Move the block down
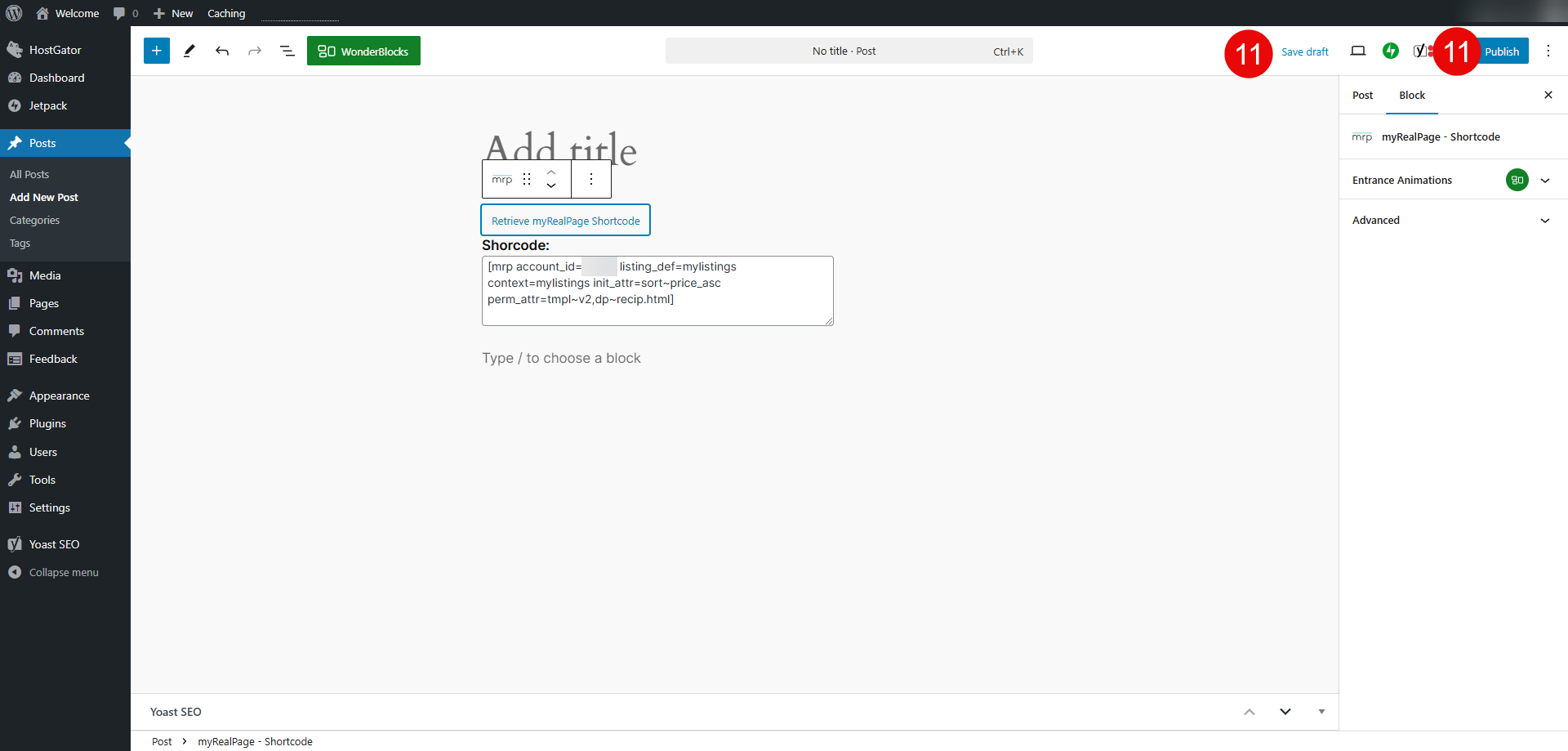The height and width of the screenshot is (751, 1568). point(551,186)
